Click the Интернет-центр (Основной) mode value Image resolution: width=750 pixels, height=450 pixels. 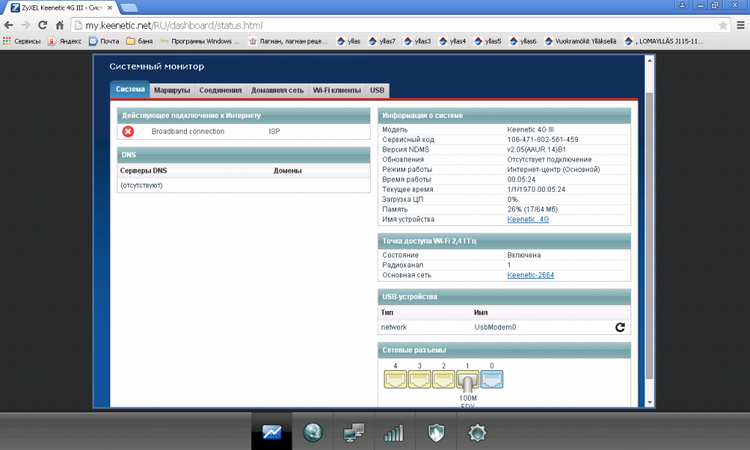[x=553, y=170]
